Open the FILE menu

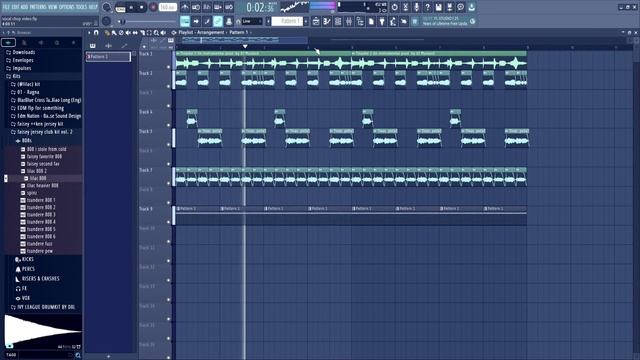[x=7, y=7]
